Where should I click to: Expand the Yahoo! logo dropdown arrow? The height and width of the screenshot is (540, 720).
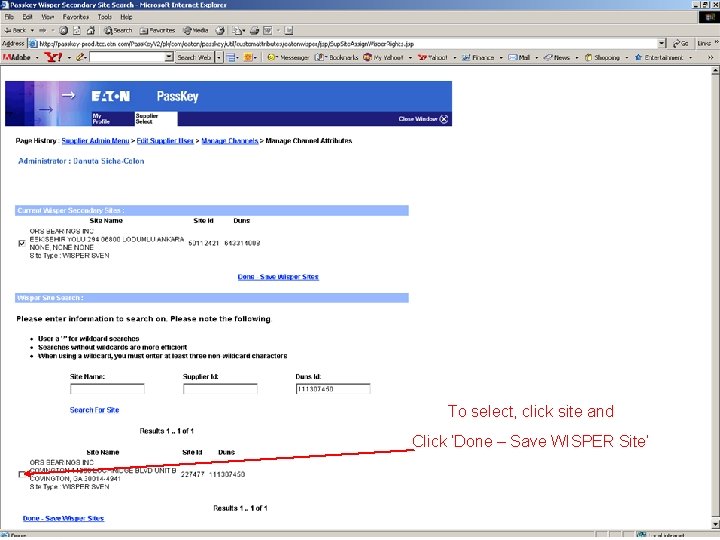pos(69,57)
